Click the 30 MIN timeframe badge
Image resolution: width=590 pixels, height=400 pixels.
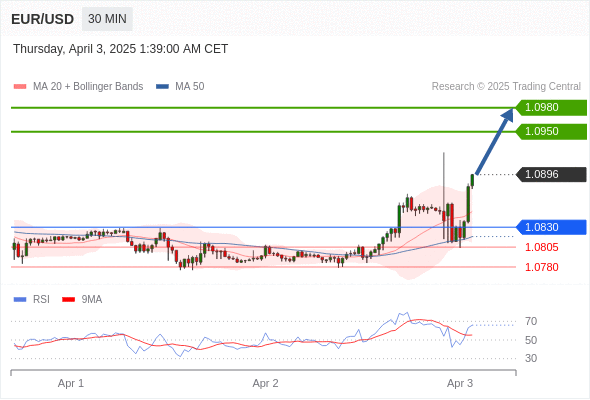pos(107,19)
